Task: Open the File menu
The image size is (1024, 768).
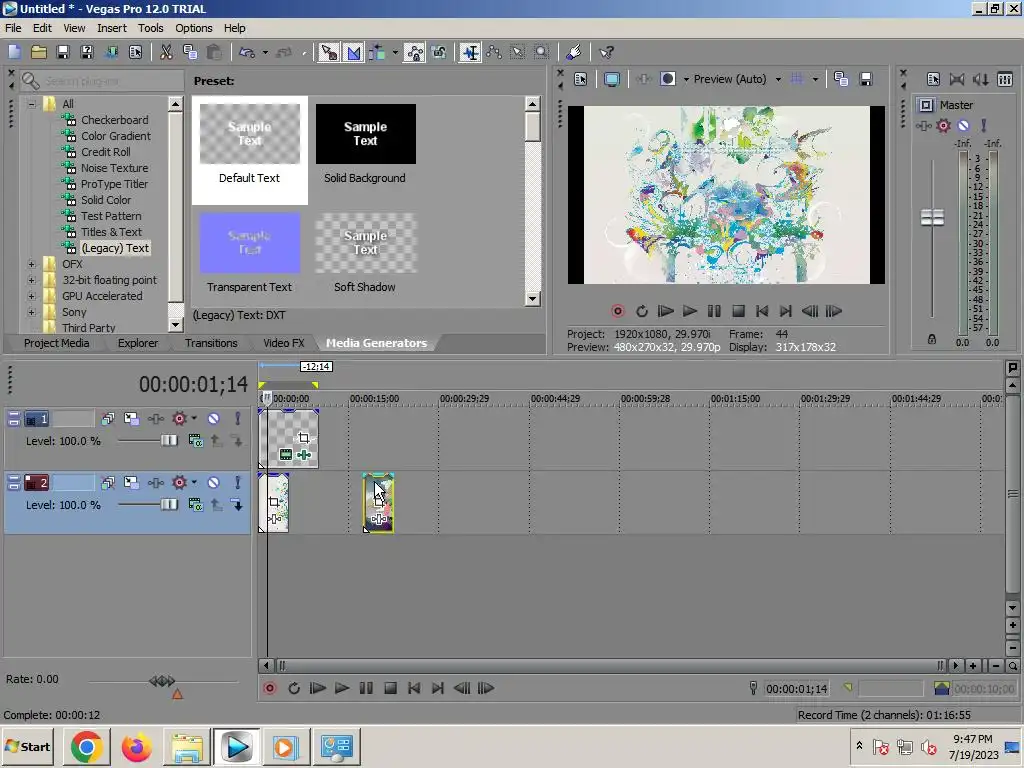Action: click(13, 28)
